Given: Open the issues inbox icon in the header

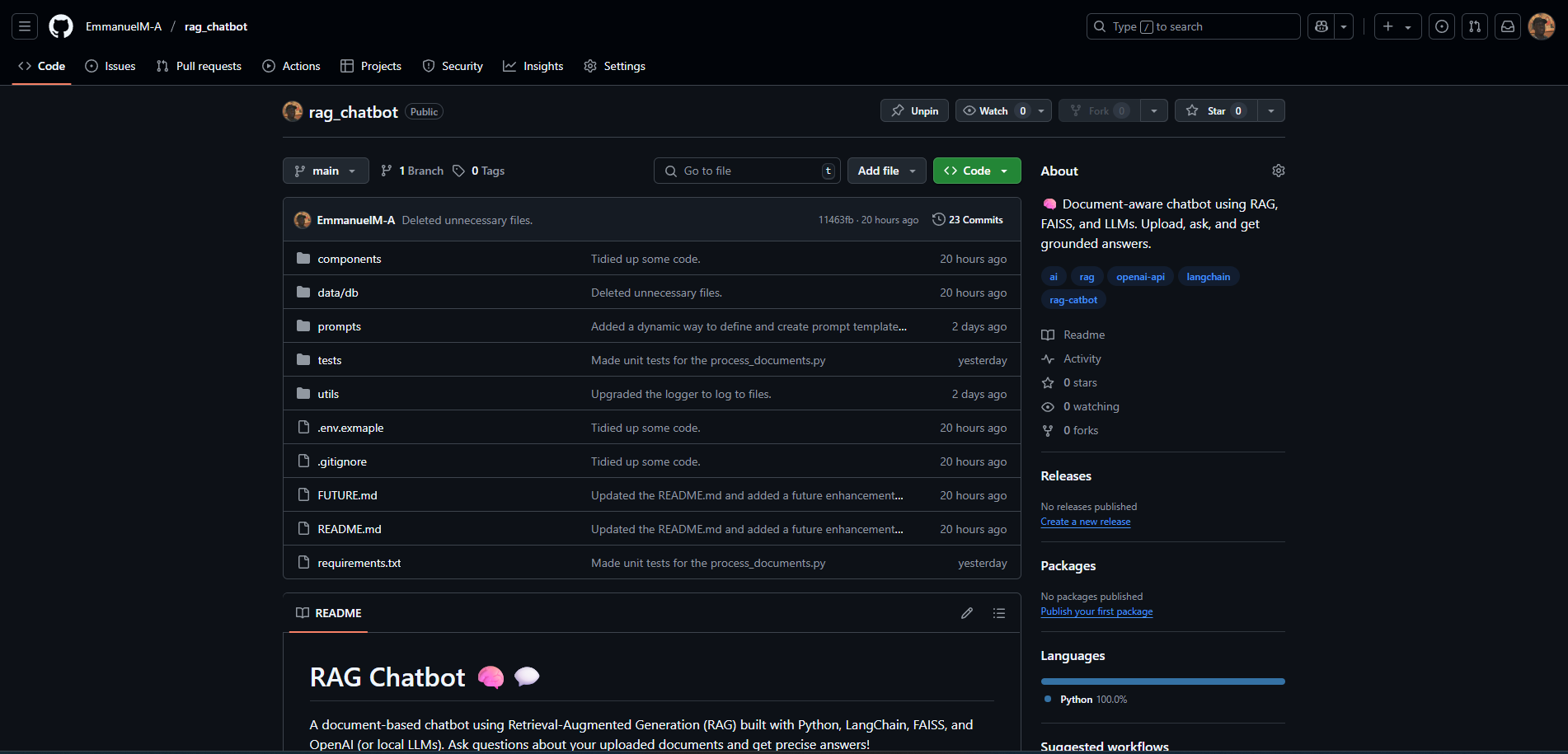Looking at the screenshot, I should [x=1442, y=26].
